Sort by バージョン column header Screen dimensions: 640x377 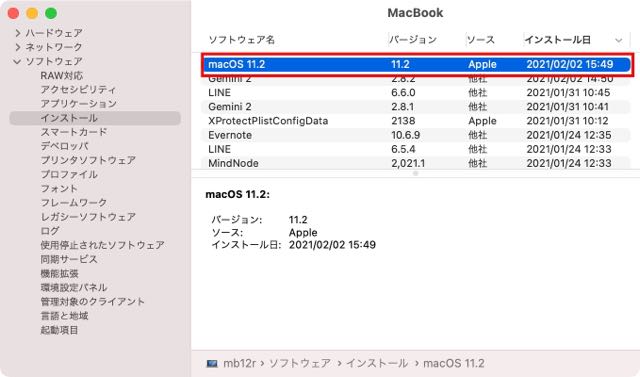click(x=413, y=40)
